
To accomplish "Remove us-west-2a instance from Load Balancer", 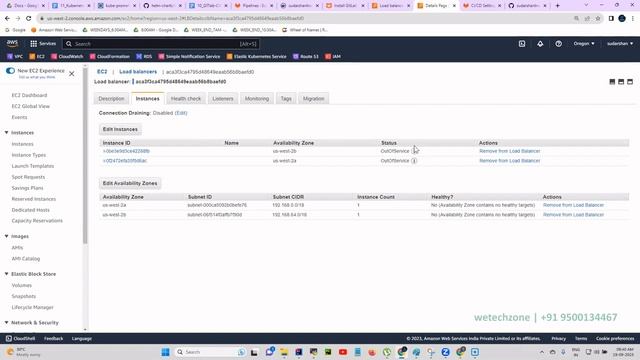I will click(x=509, y=161).
